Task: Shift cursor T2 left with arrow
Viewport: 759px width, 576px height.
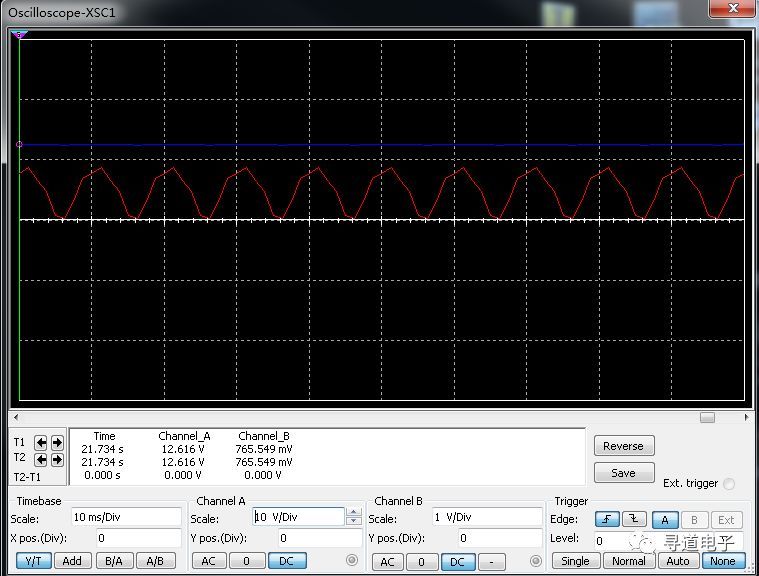Action: (x=42, y=460)
